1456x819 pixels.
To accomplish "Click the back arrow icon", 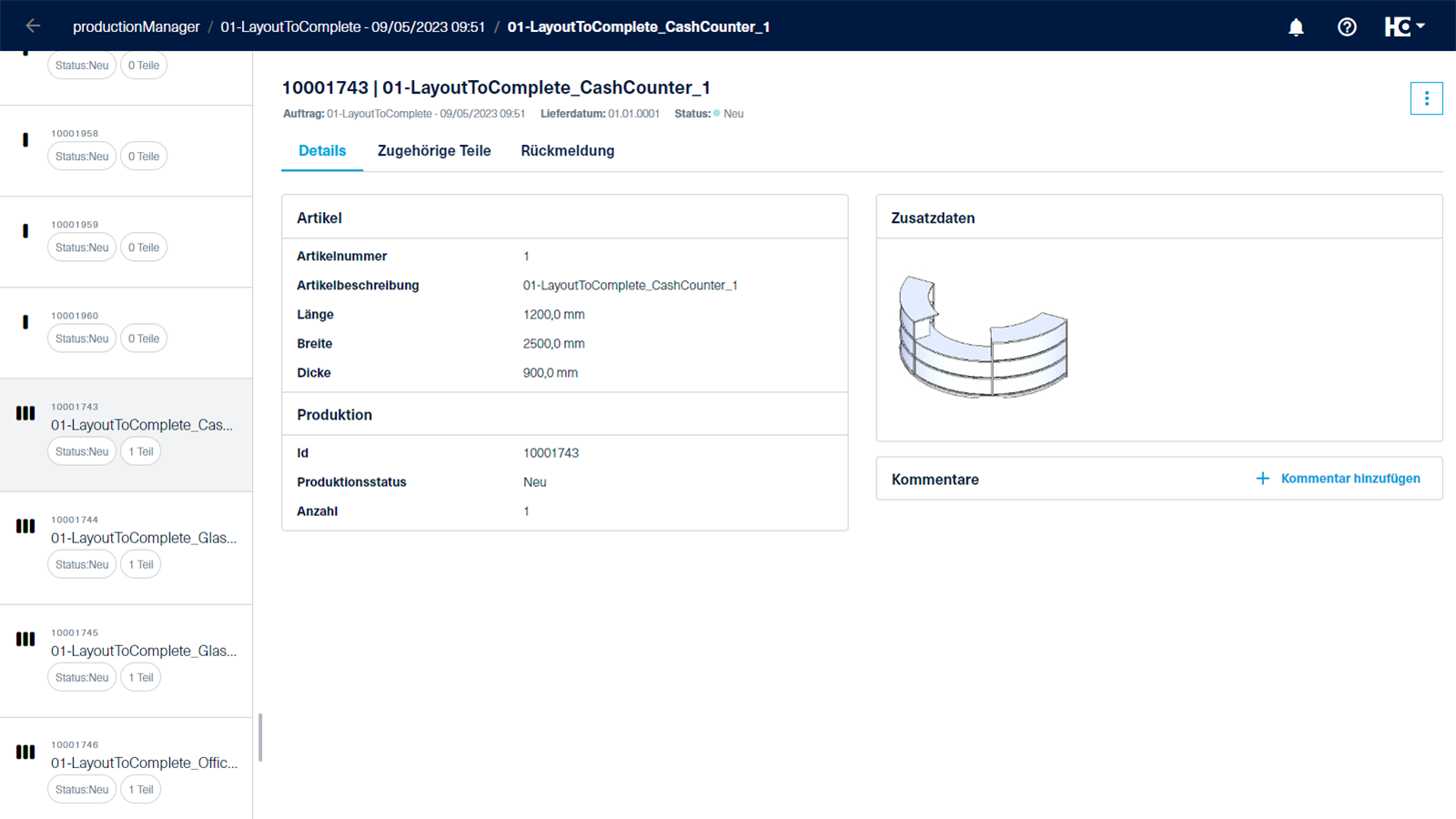I will [33, 26].
